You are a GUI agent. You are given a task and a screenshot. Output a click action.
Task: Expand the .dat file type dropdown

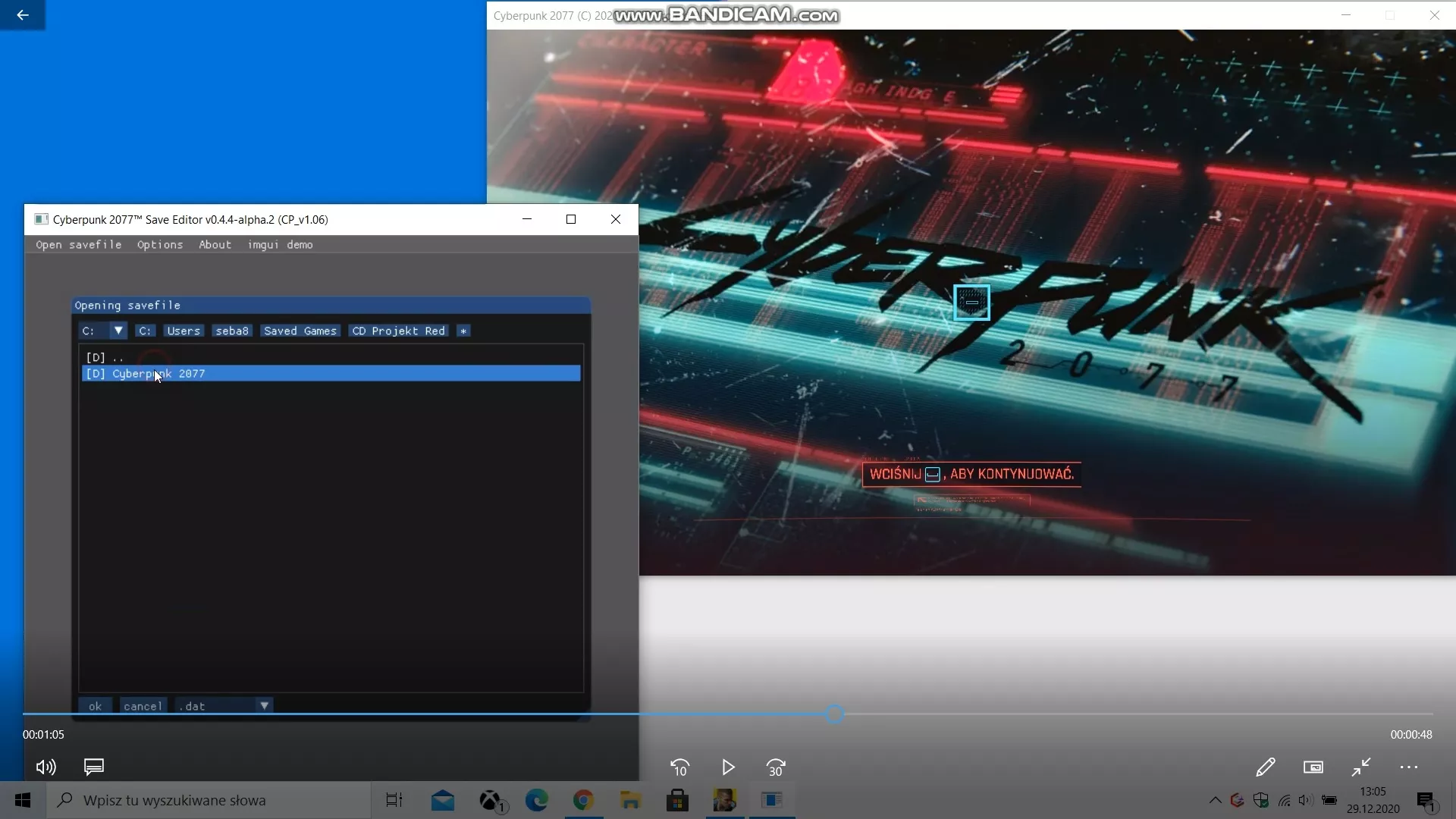(264, 706)
